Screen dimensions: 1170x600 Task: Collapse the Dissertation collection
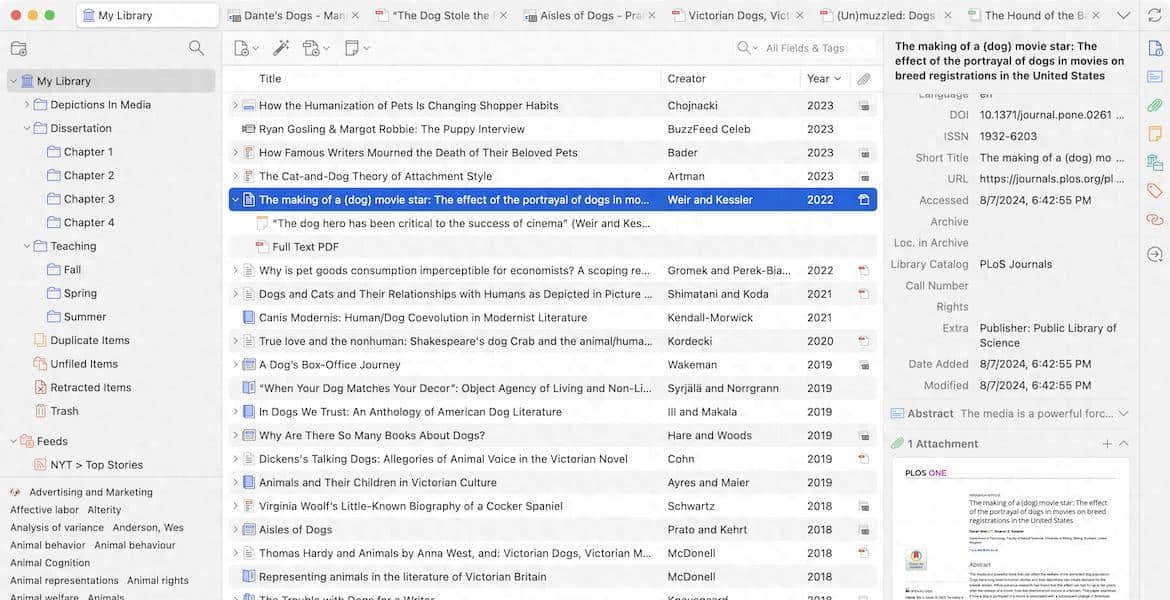point(27,128)
